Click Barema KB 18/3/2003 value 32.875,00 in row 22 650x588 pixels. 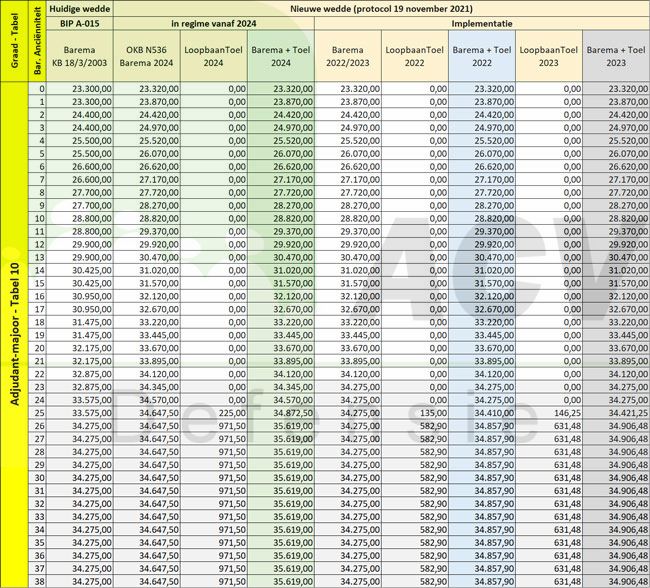click(x=80, y=374)
